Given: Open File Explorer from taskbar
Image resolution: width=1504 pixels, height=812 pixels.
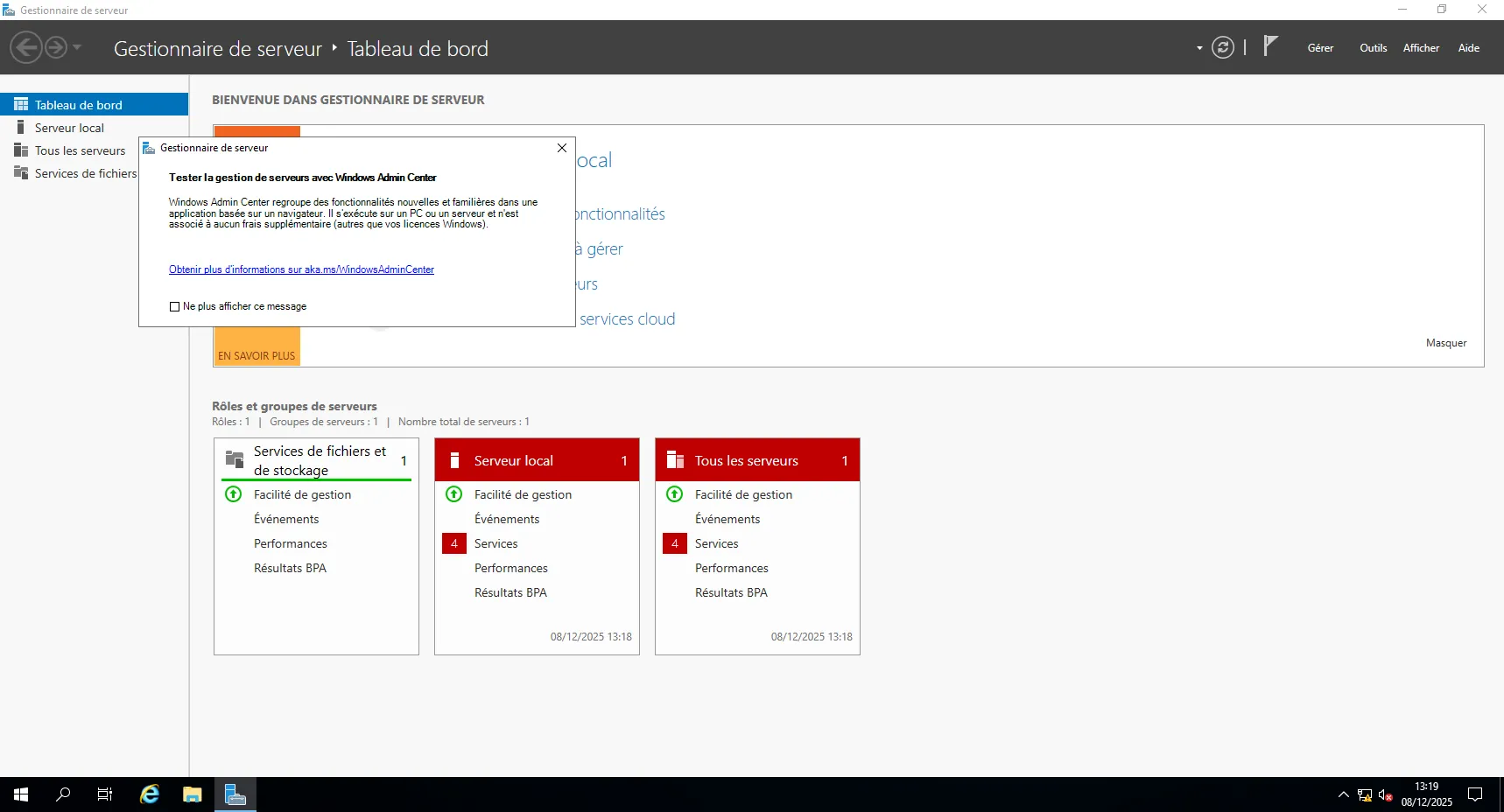Looking at the screenshot, I should 193,794.
